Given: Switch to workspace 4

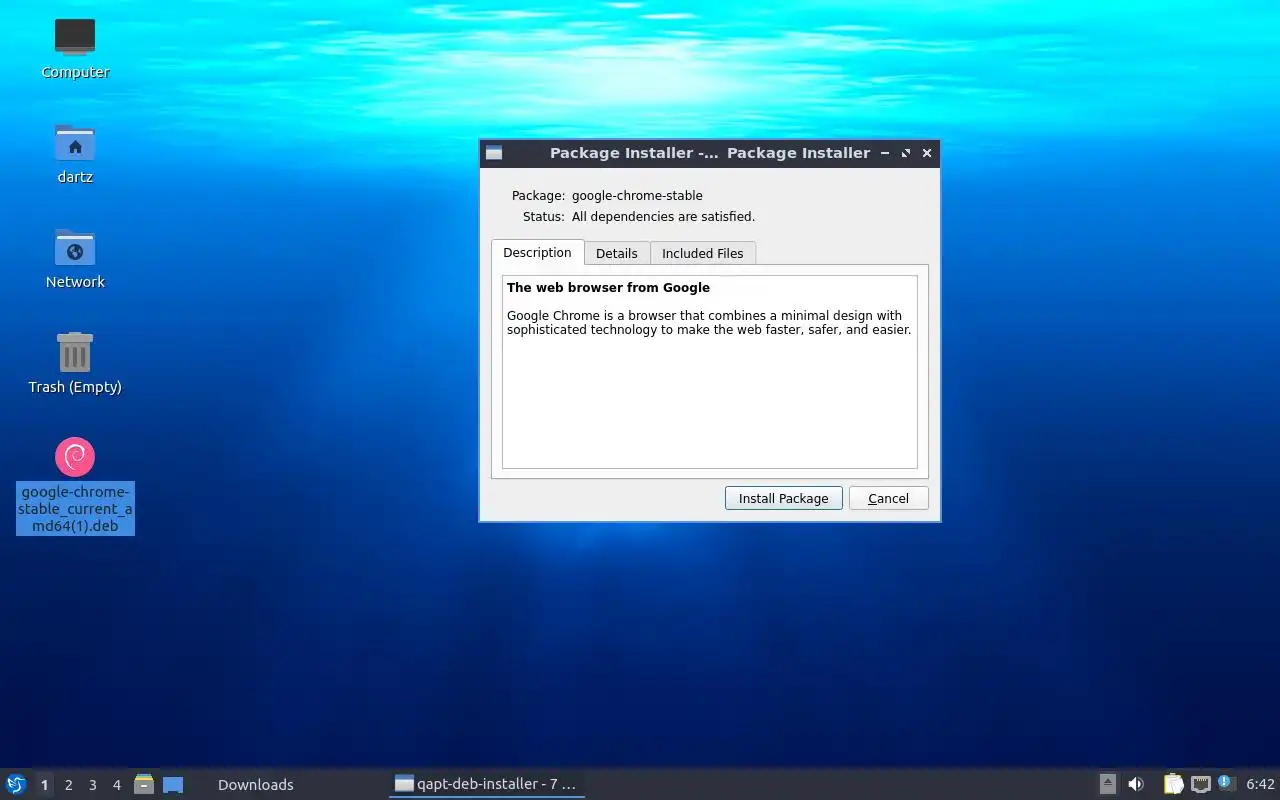Looking at the screenshot, I should (116, 785).
